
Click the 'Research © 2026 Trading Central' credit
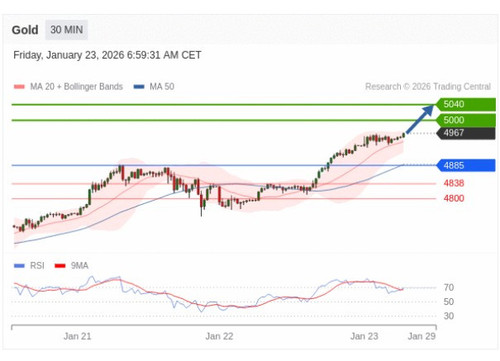pyautogui.click(x=428, y=87)
